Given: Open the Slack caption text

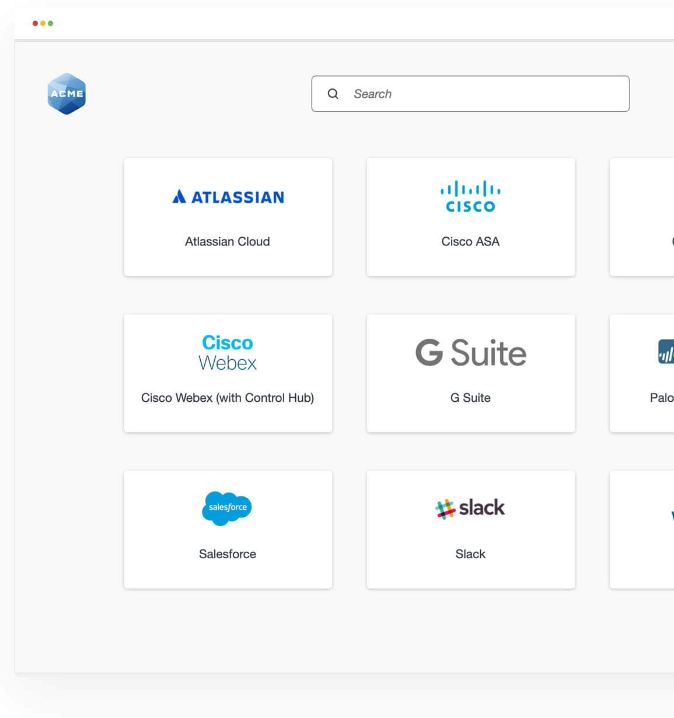Looking at the screenshot, I should tap(470, 554).
